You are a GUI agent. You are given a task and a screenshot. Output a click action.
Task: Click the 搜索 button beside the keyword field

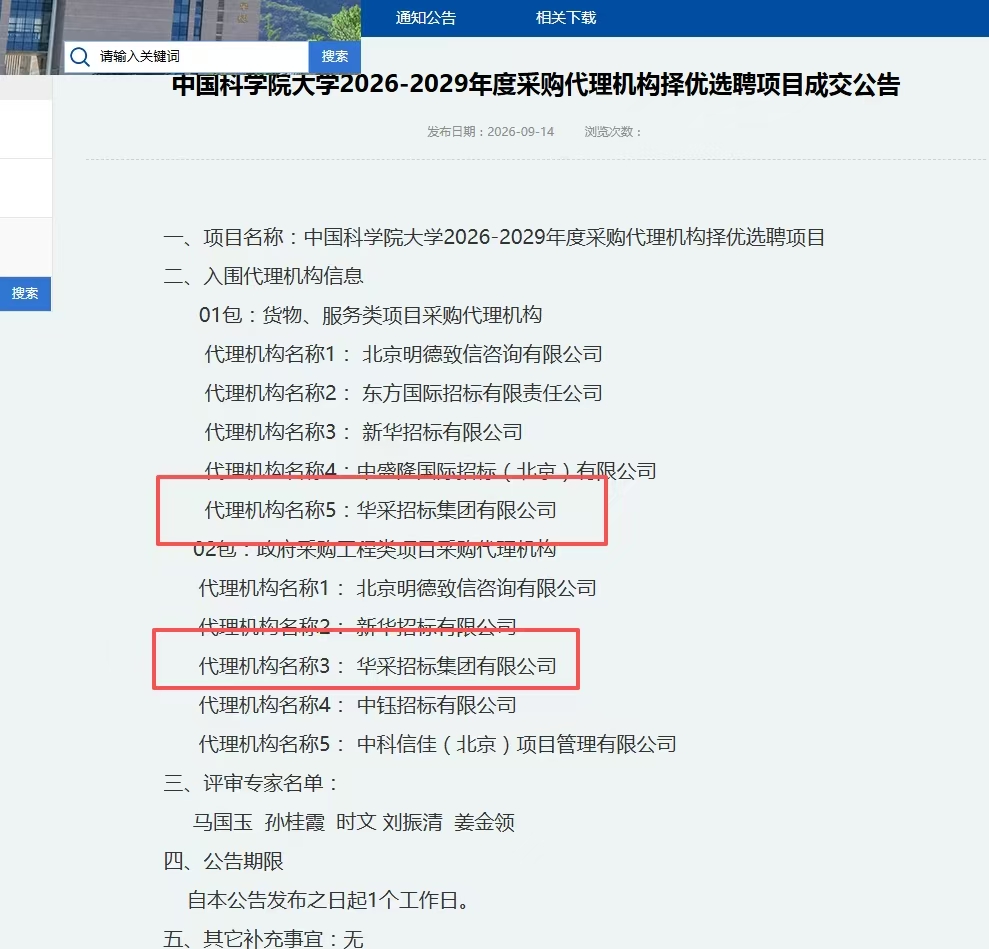(334, 57)
